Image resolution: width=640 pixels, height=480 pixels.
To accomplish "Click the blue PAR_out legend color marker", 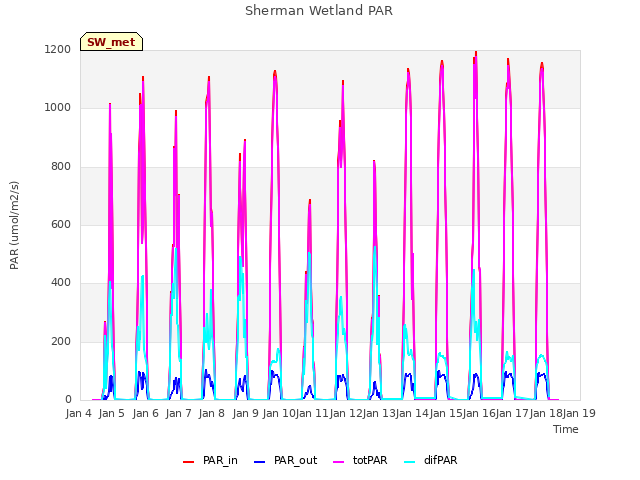I will (x=260, y=462).
